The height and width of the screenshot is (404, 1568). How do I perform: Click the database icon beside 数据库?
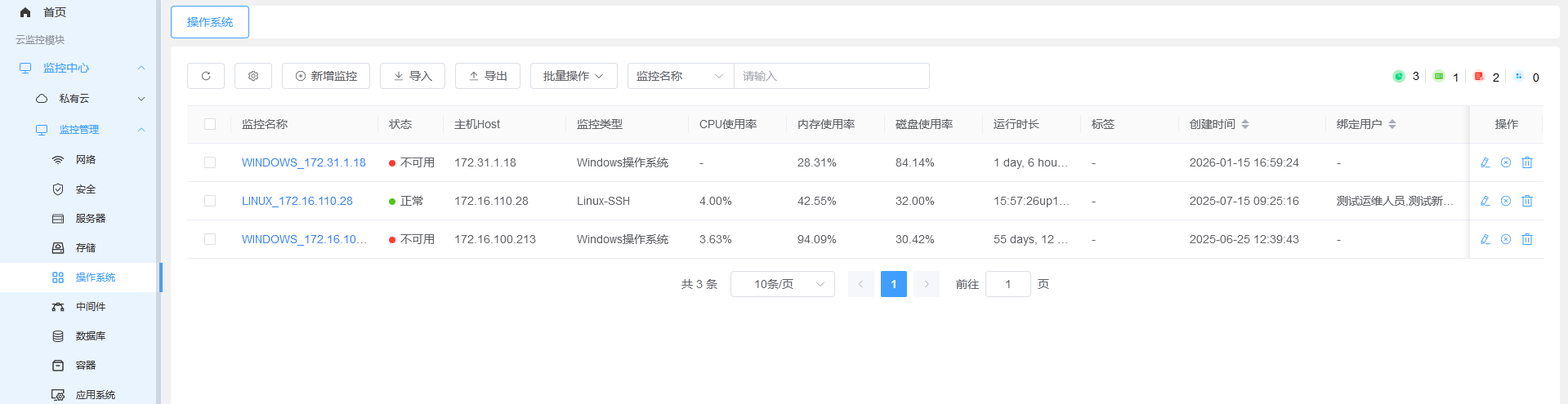[58, 336]
